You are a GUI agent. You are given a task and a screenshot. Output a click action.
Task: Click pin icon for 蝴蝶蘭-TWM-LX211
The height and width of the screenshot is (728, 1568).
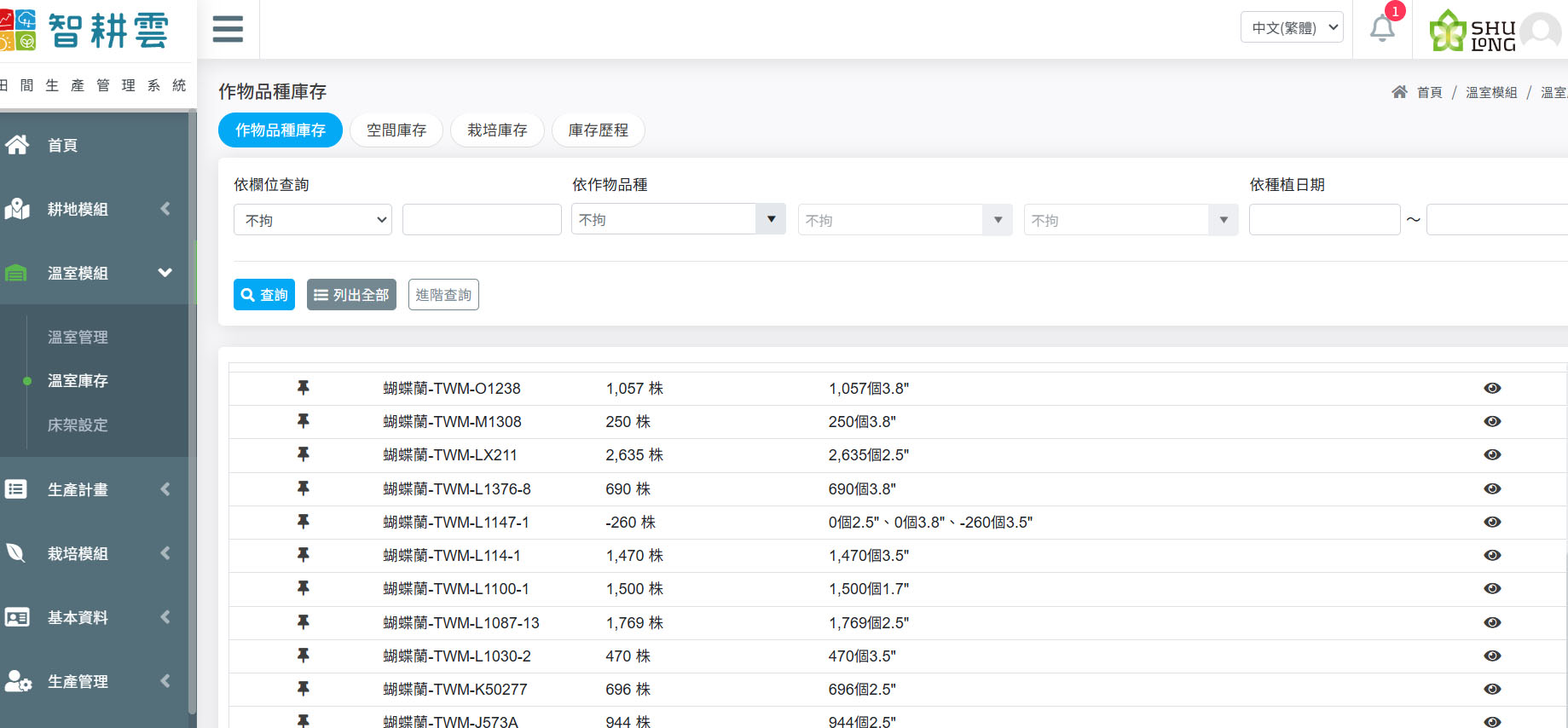coord(303,454)
